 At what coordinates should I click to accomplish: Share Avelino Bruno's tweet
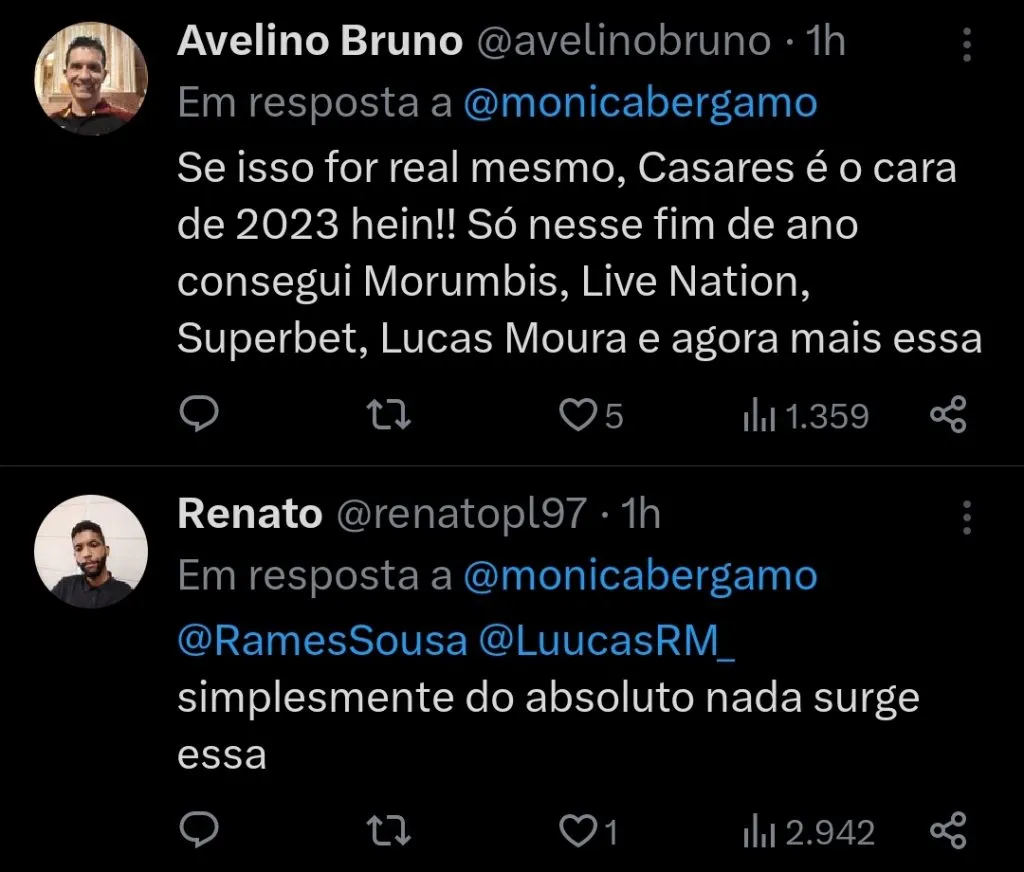pos(948,415)
